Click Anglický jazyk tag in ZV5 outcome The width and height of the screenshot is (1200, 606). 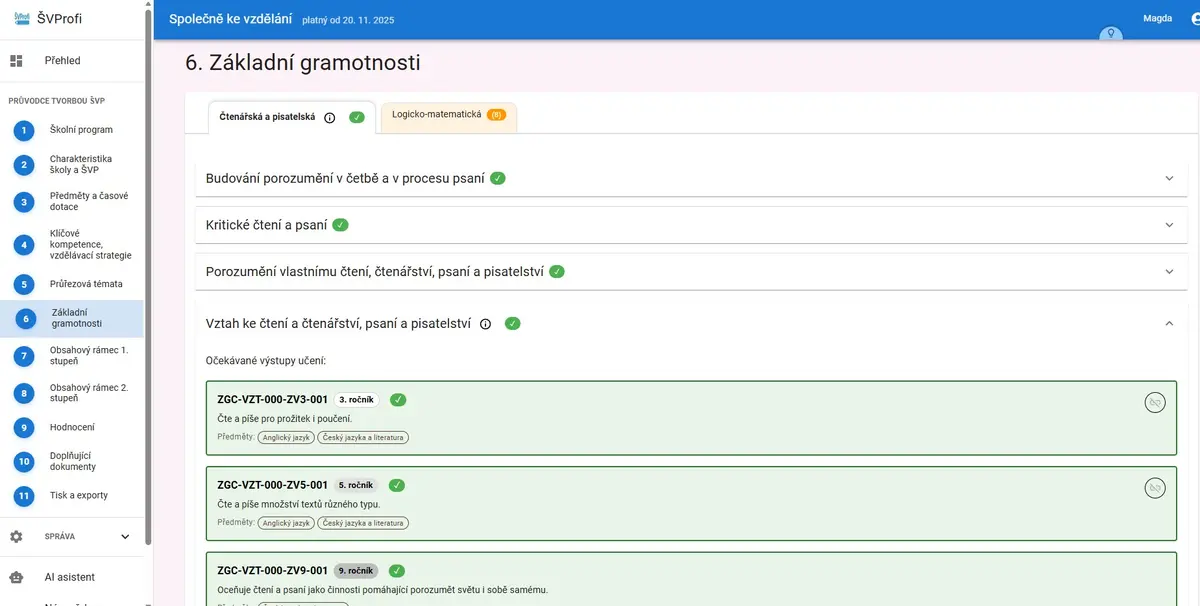click(x=286, y=523)
